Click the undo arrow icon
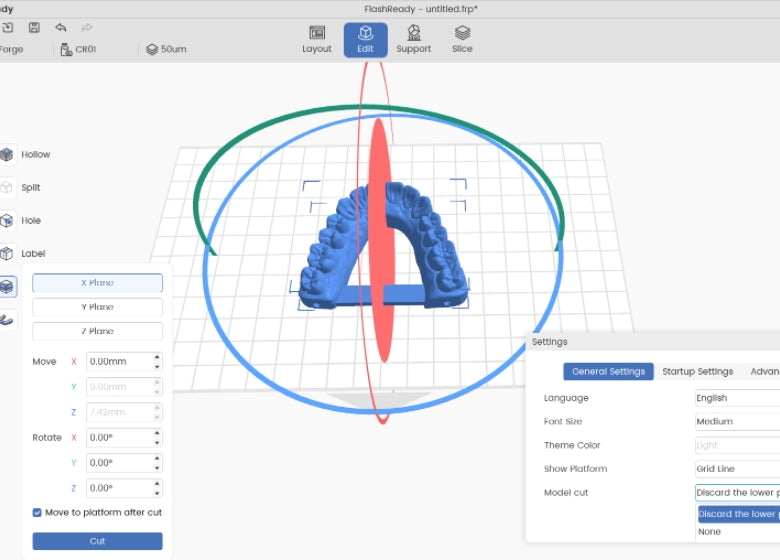780x560 pixels. point(61,27)
